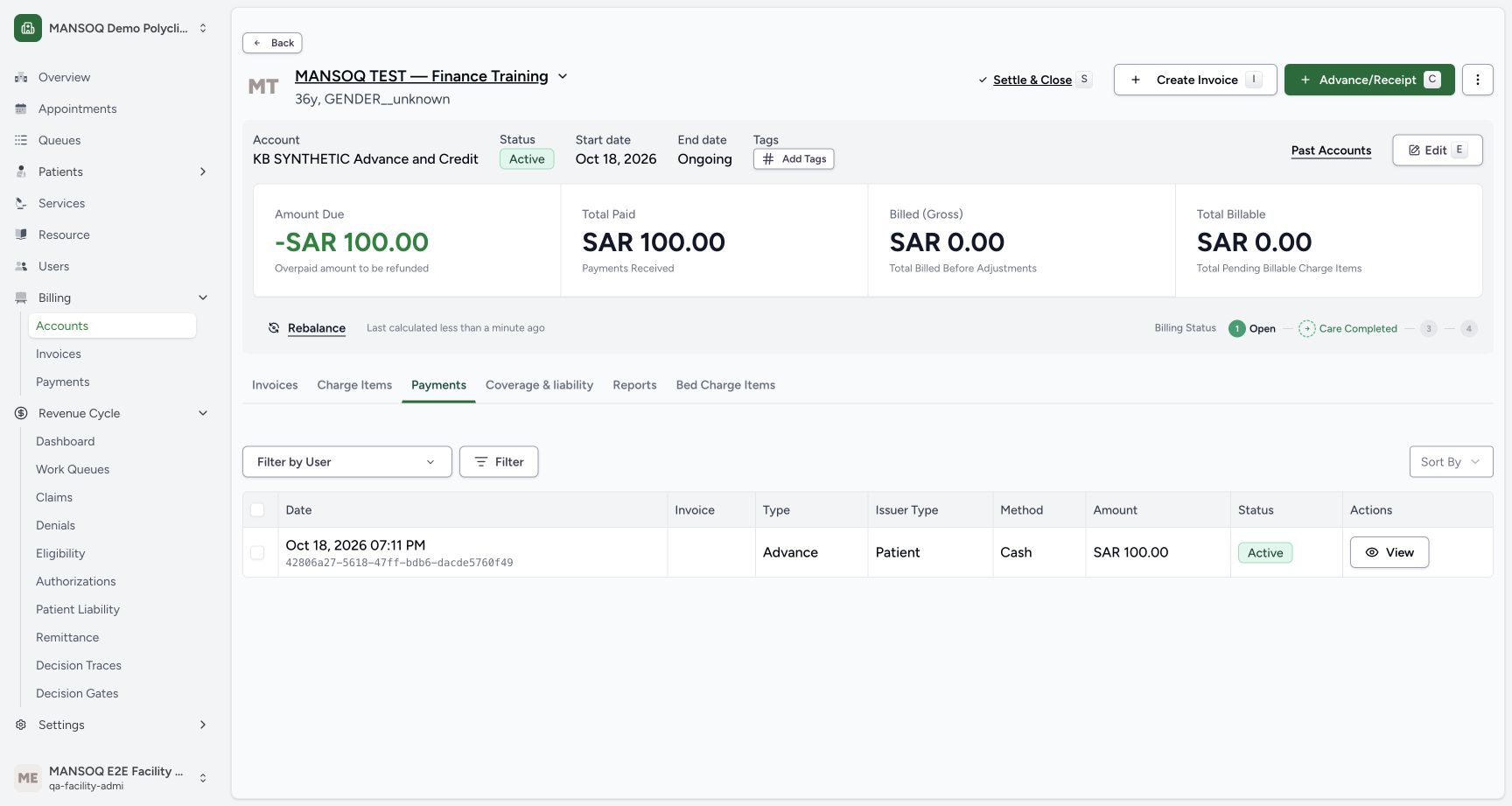Open the Filter button

[x=499, y=462]
